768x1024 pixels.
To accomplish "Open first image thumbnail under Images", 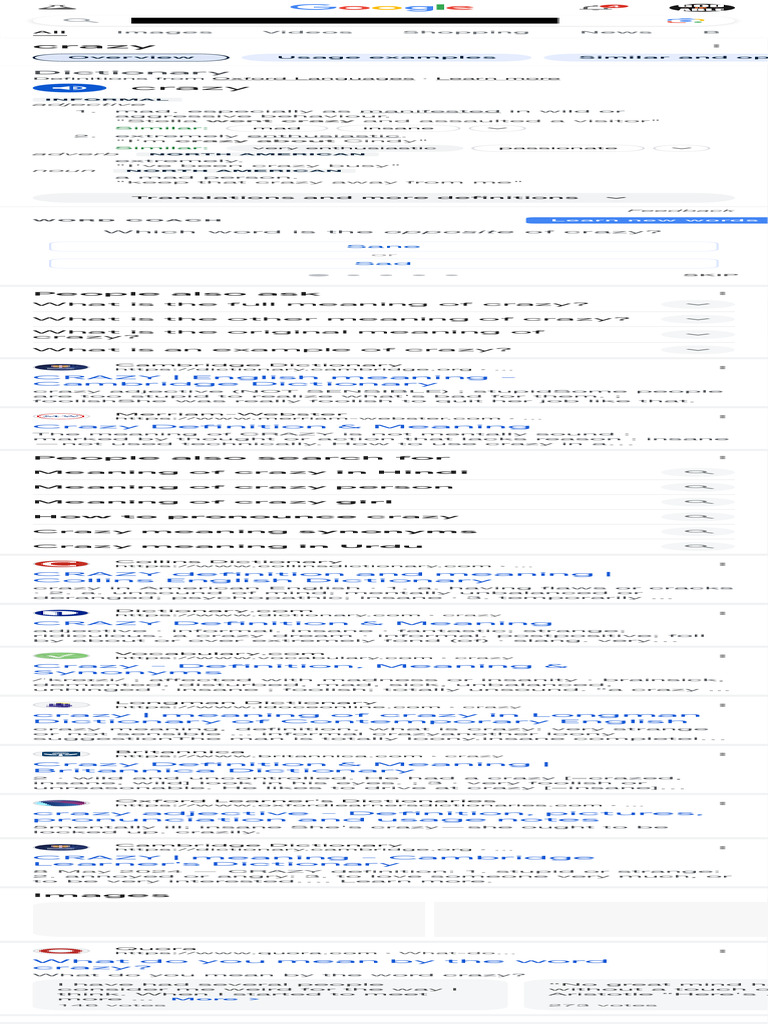I will coord(229,919).
